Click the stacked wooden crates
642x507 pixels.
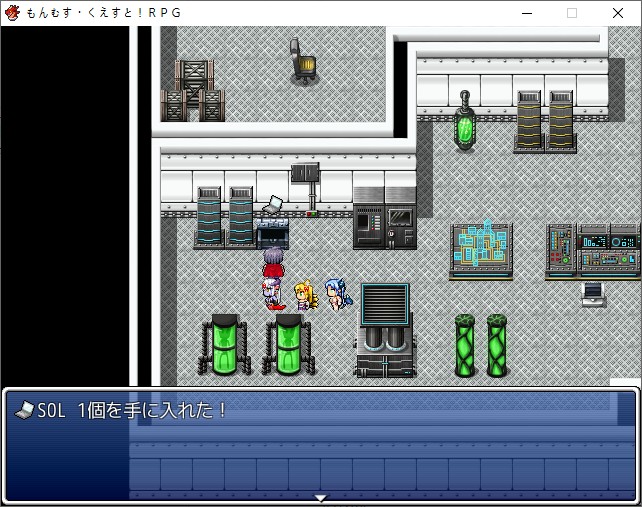coord(193,91)
